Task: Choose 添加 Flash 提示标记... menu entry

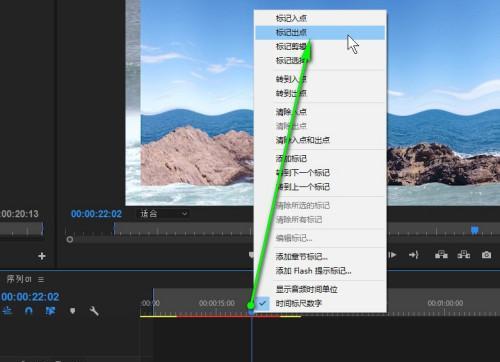Action: point(320,270)
